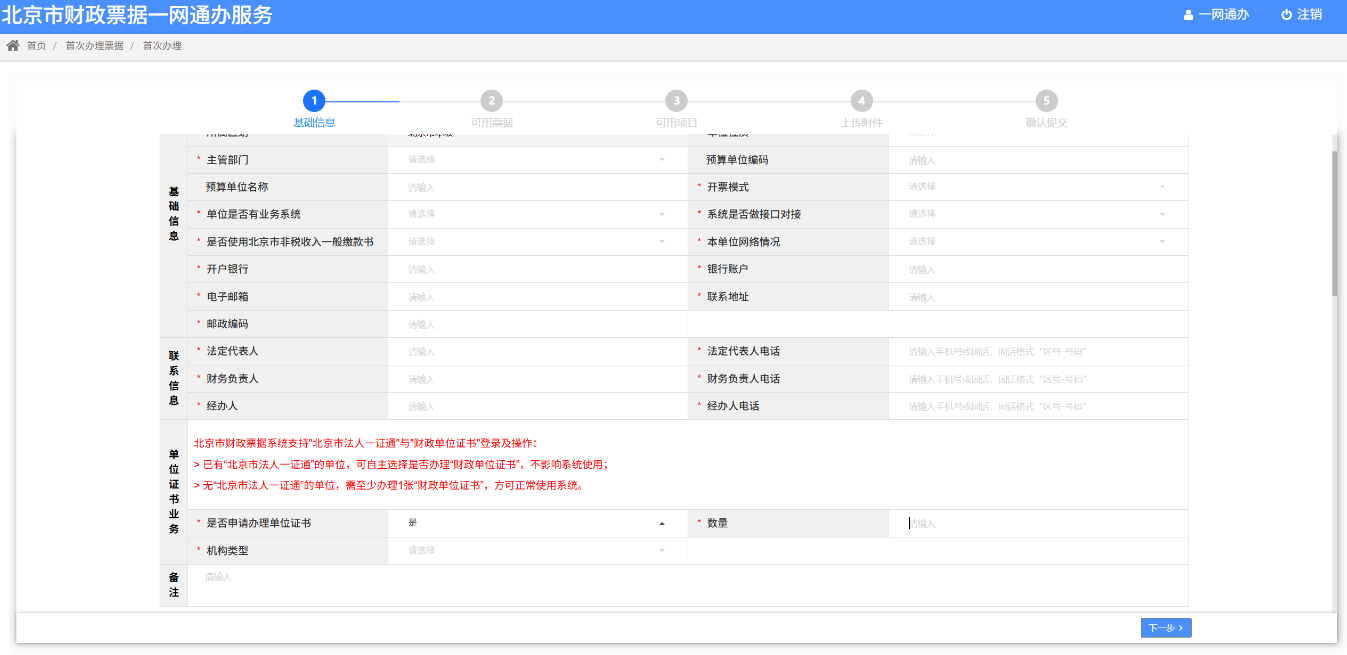
Task: Click the 一网通办 user icon
Action: click(x=1188, y=15)
